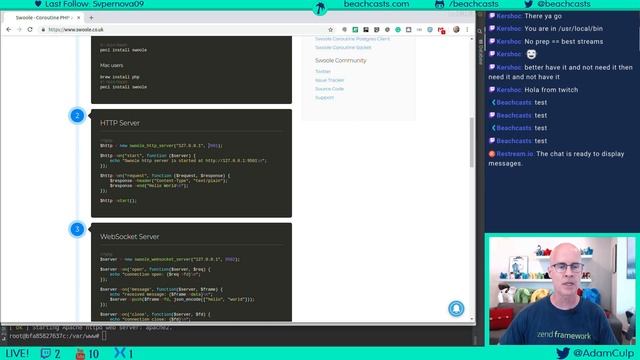Click the Mixer viewer count icon
Viewport: 640px width, 360px height.
coord(120,353)
